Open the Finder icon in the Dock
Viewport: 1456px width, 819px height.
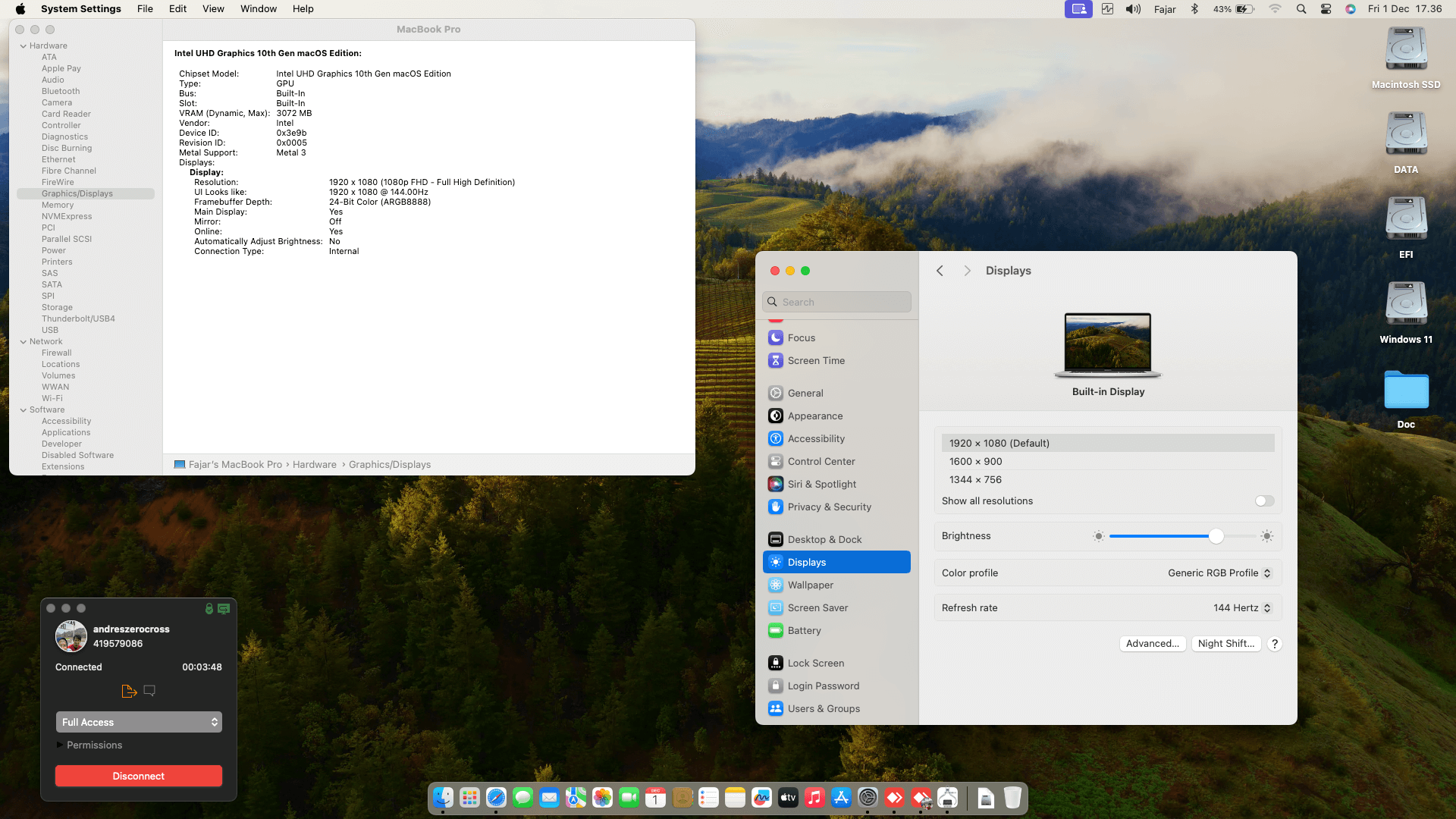pyautogui.click(x=443, y=798)
